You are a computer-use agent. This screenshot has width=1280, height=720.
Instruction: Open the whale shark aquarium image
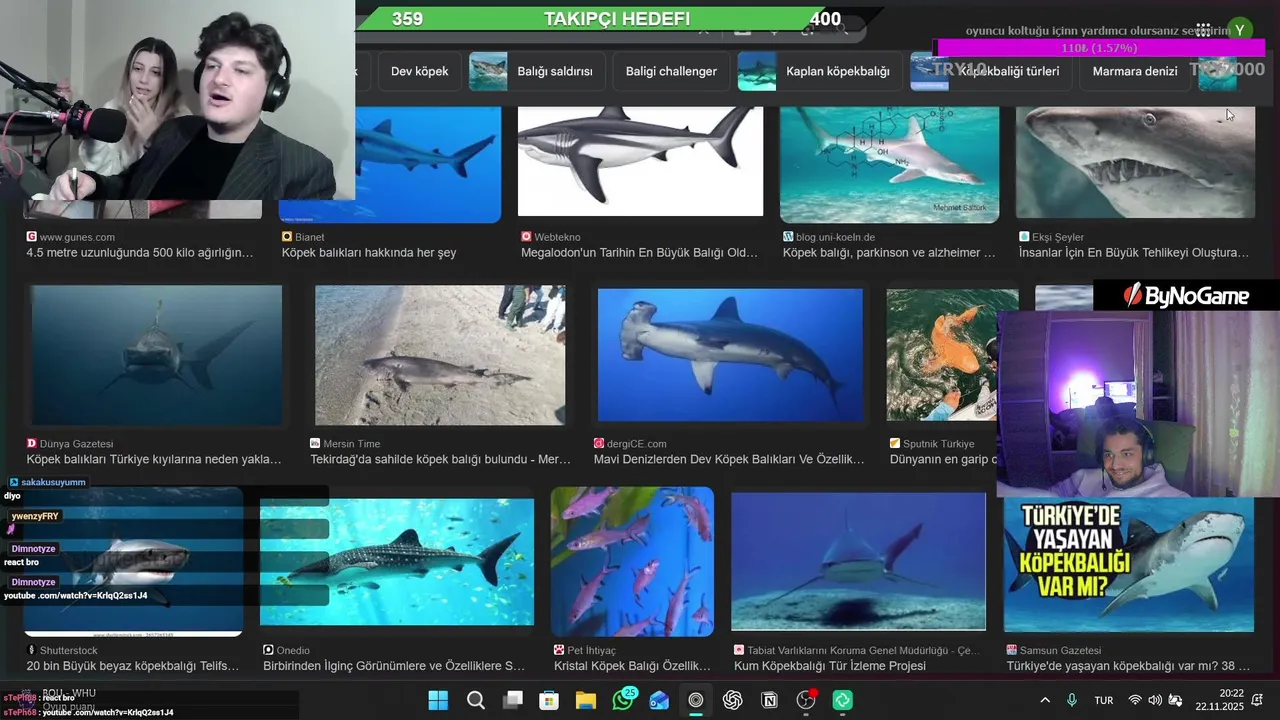click(397, 561)
